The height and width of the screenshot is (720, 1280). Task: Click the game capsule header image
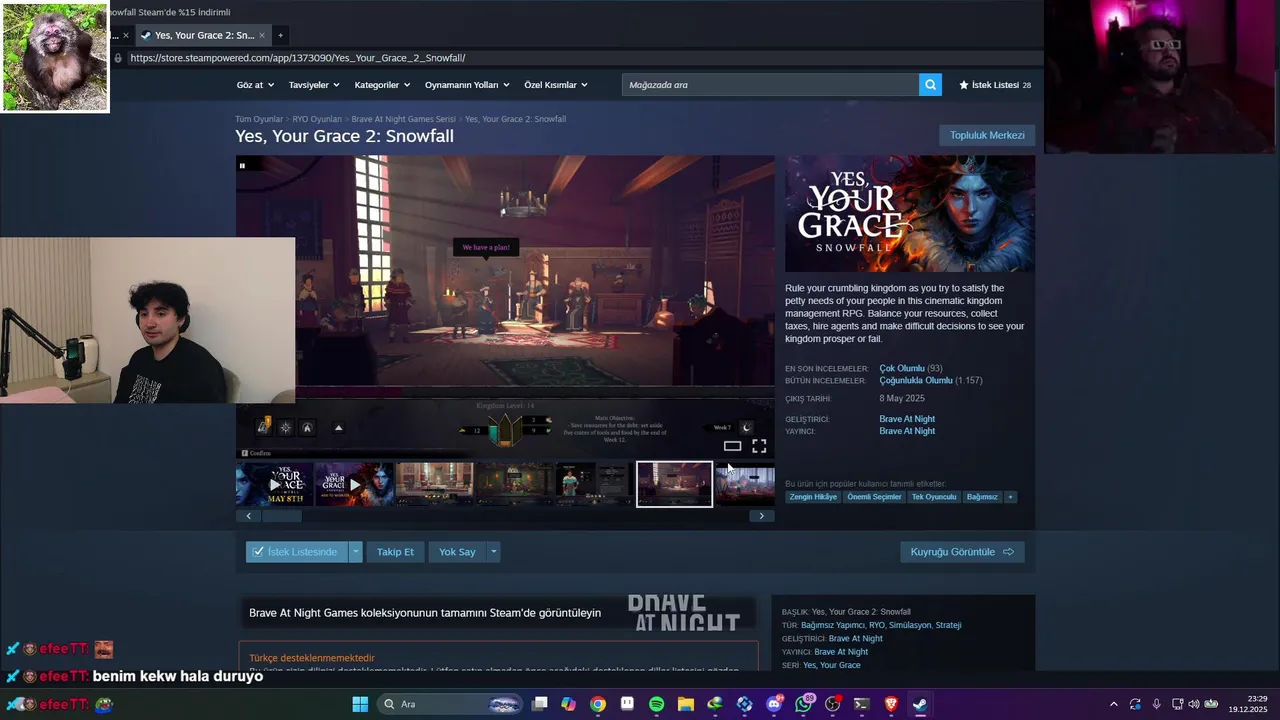tap(910, 214)
